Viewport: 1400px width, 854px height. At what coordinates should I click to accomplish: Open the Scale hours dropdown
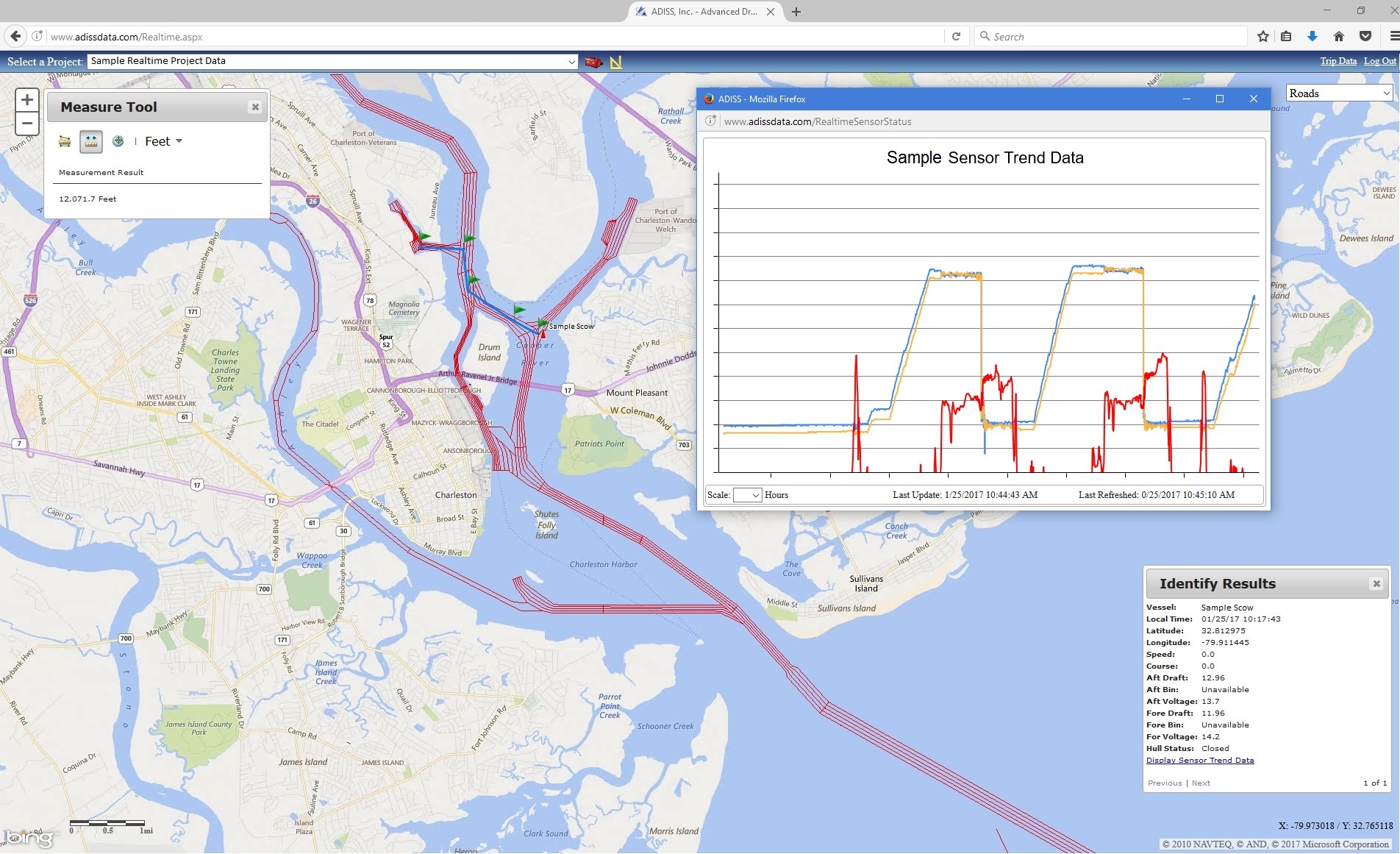pos(747,495)
